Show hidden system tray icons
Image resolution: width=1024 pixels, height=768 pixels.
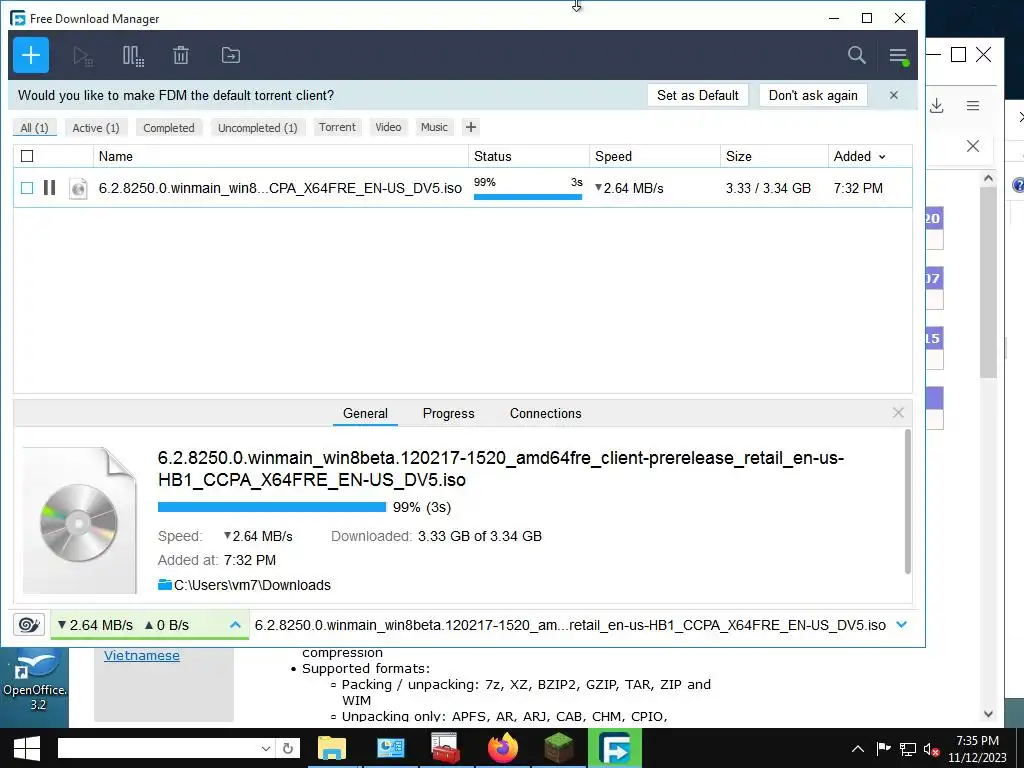pos(857,749)
